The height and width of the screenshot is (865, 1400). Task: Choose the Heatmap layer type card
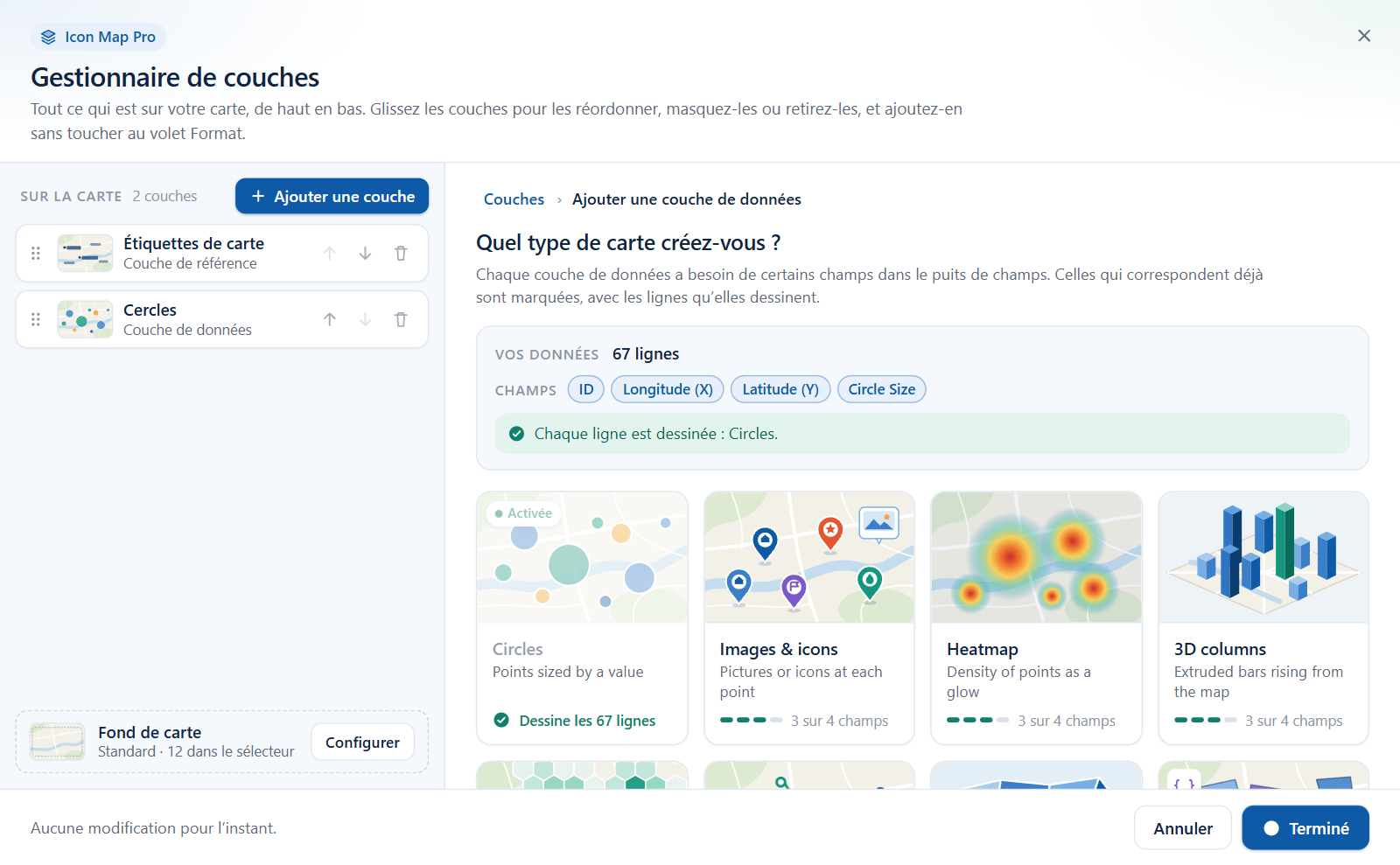1037,618
